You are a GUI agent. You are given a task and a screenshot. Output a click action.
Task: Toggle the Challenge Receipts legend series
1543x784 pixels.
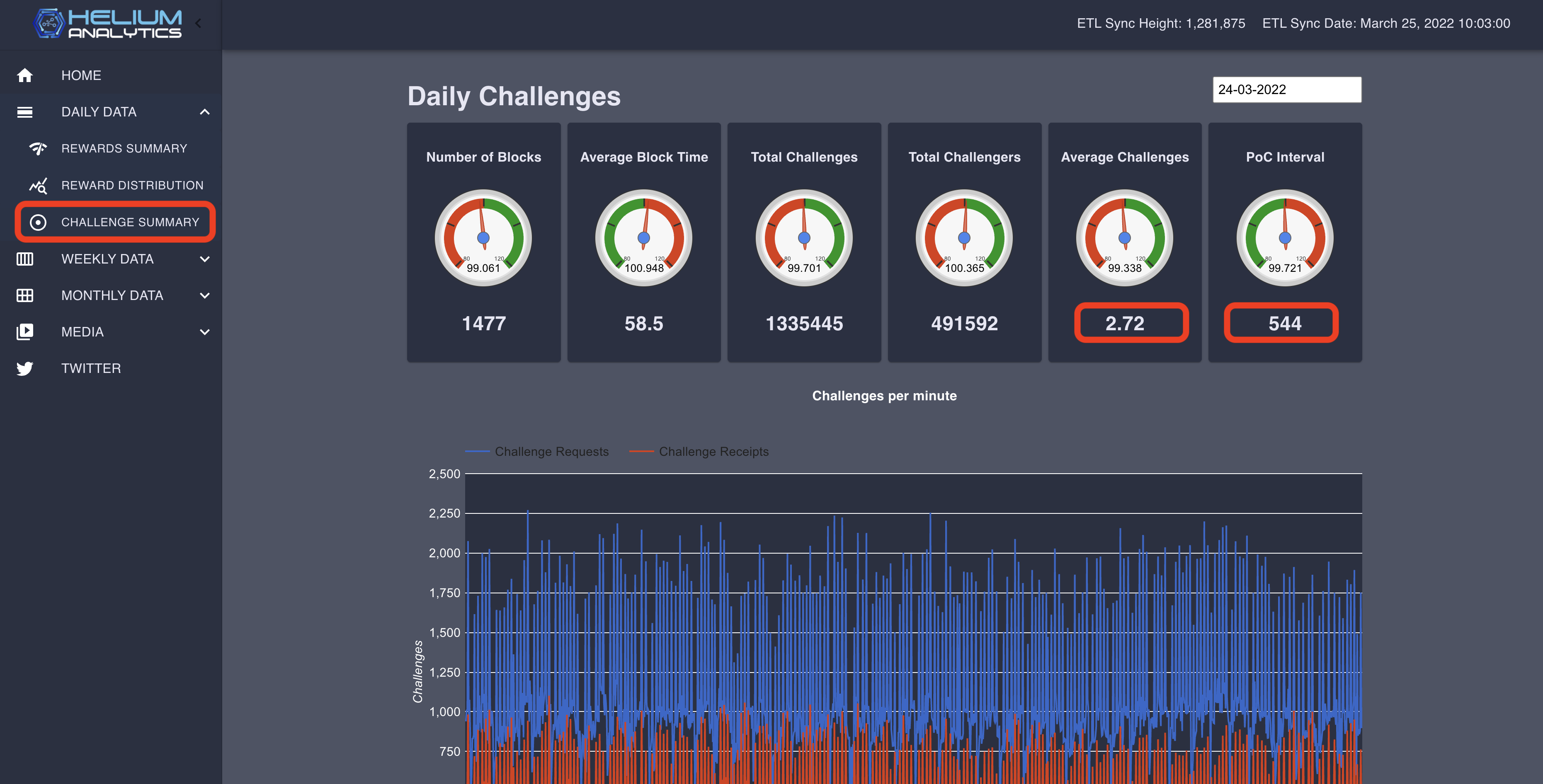[x=713, y=452]
